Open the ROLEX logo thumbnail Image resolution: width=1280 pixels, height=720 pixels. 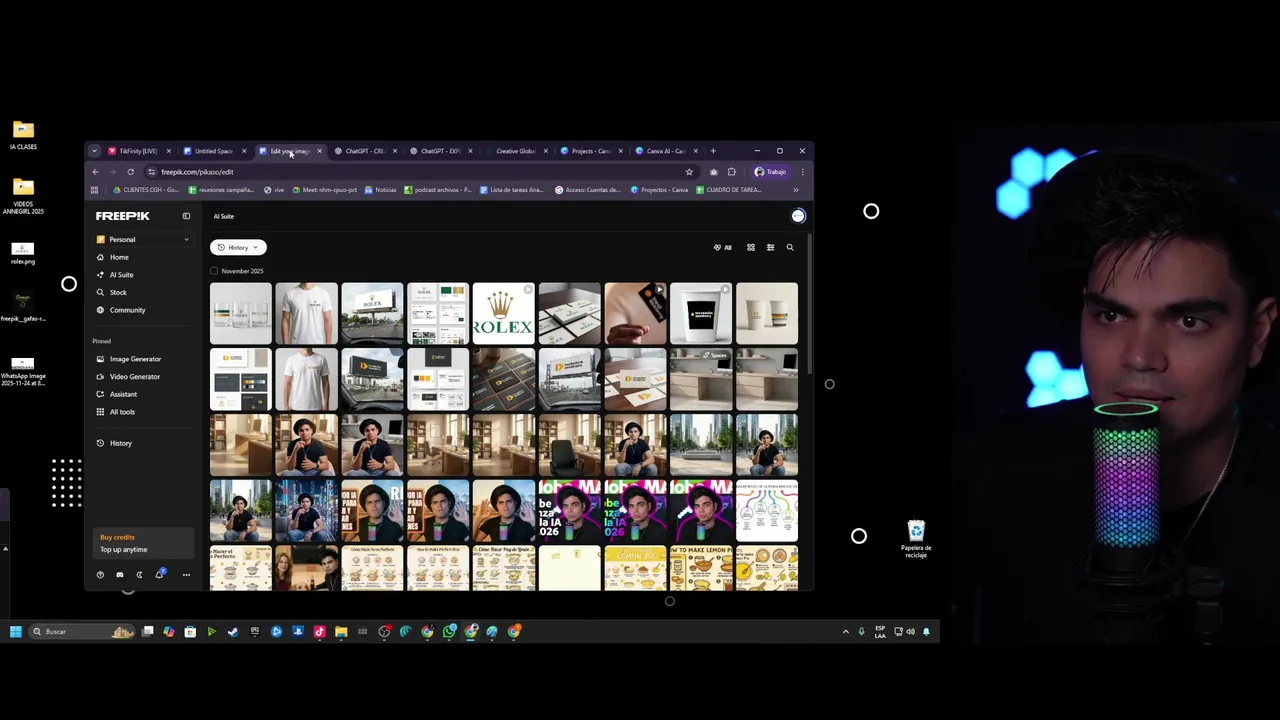[x=503, y=313]
